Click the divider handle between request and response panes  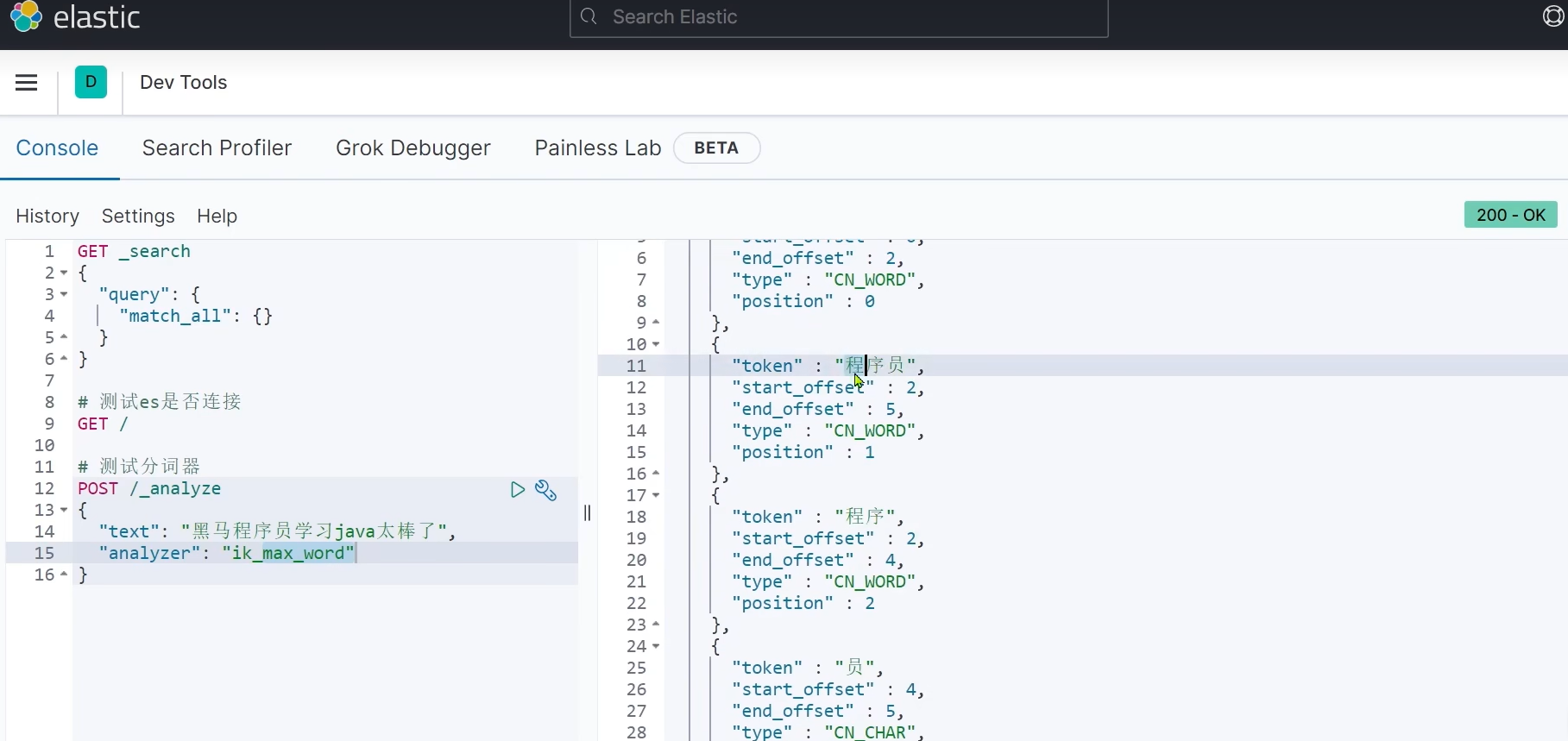(x=587, y=513)
